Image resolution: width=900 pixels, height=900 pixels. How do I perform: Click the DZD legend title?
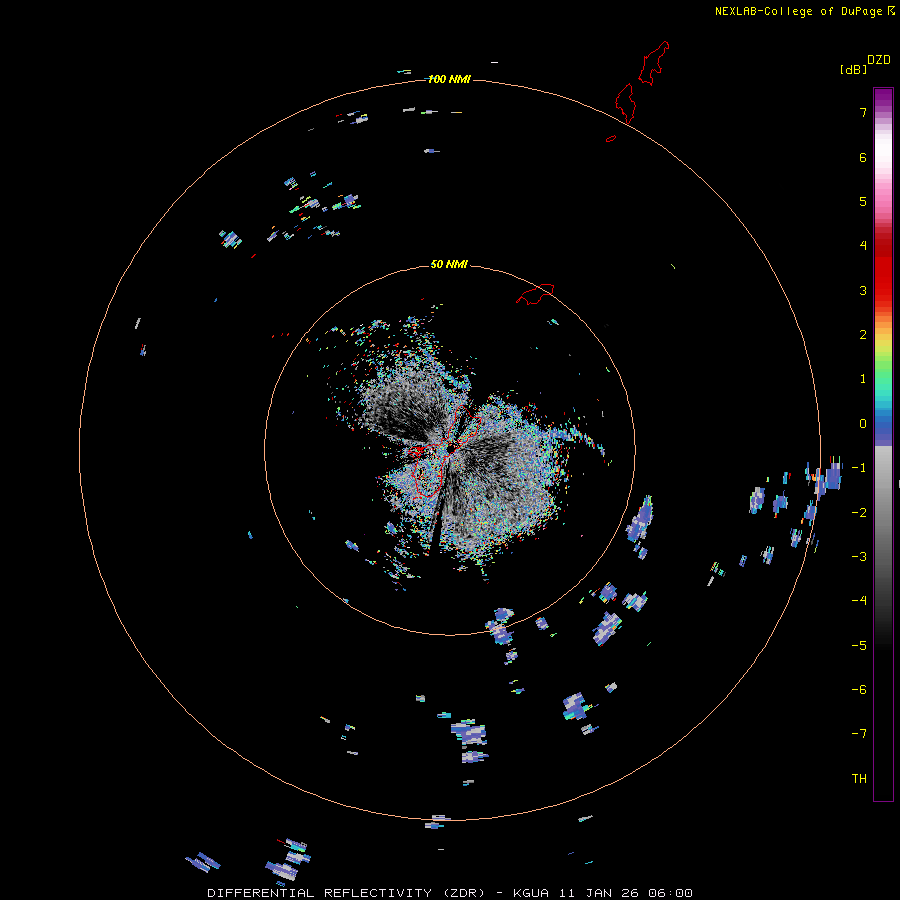click(x=879, y=60)
